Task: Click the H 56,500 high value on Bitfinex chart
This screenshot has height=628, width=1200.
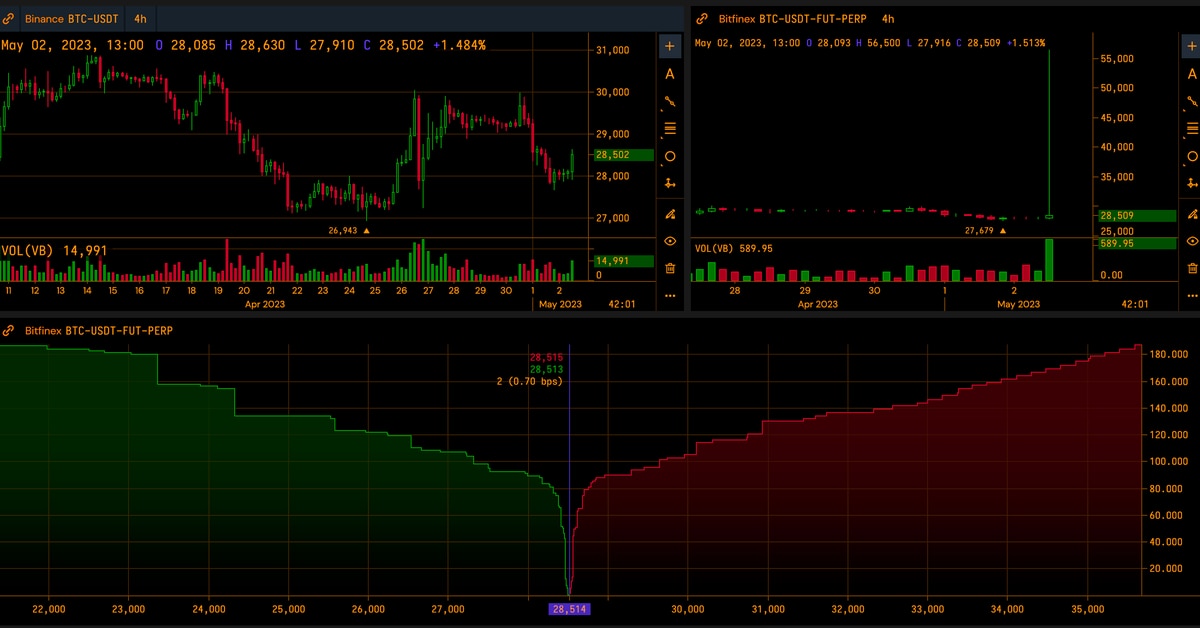Action: 879,43
